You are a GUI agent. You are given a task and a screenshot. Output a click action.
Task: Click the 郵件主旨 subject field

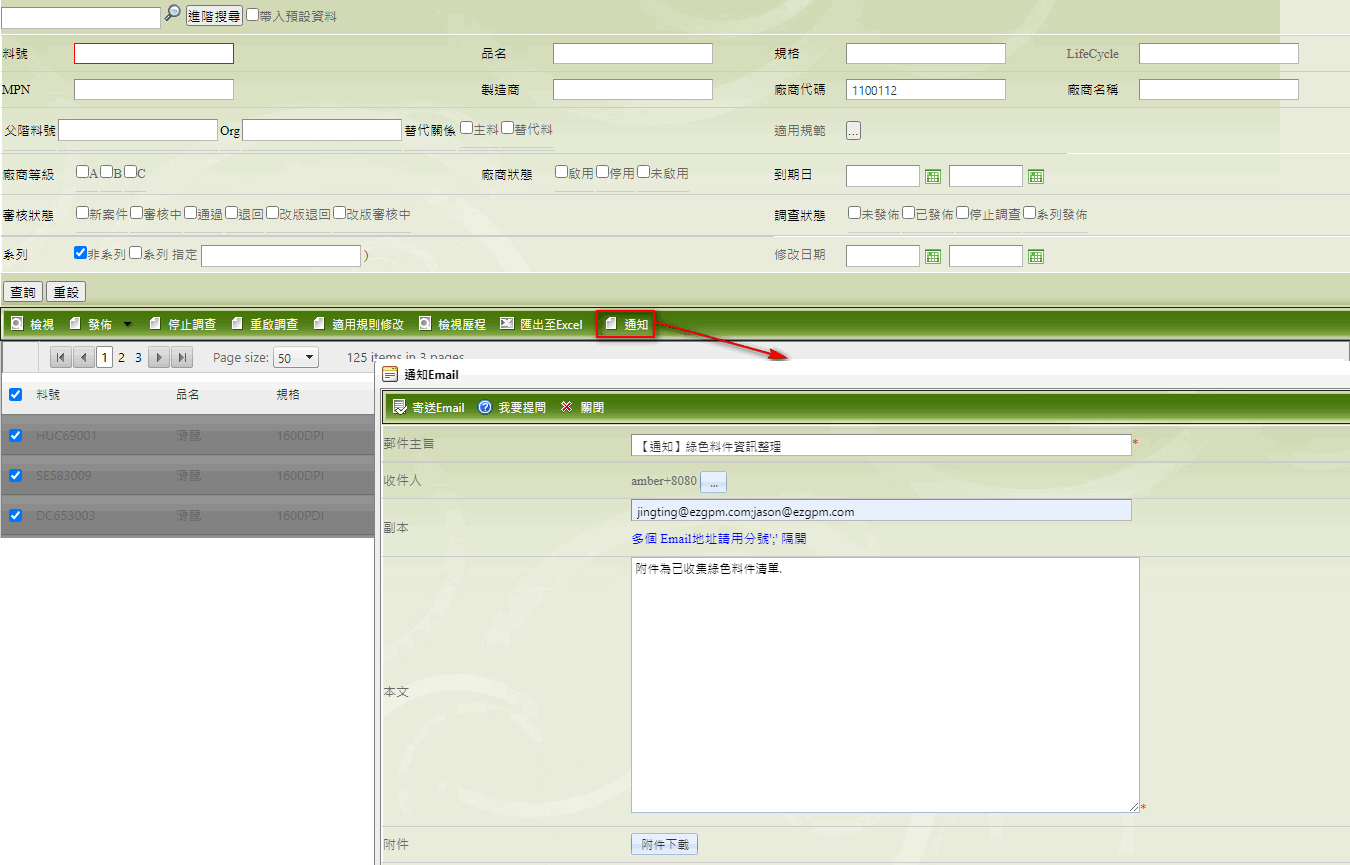[x=881, y=445]
